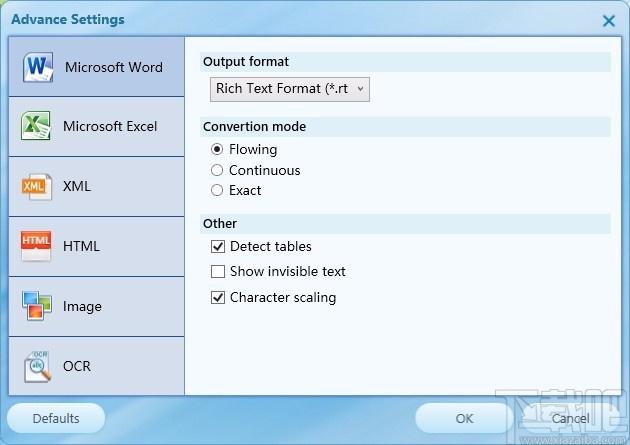Open the Output format dropdown
630x445 pixels.
click(x=290, y=89)
